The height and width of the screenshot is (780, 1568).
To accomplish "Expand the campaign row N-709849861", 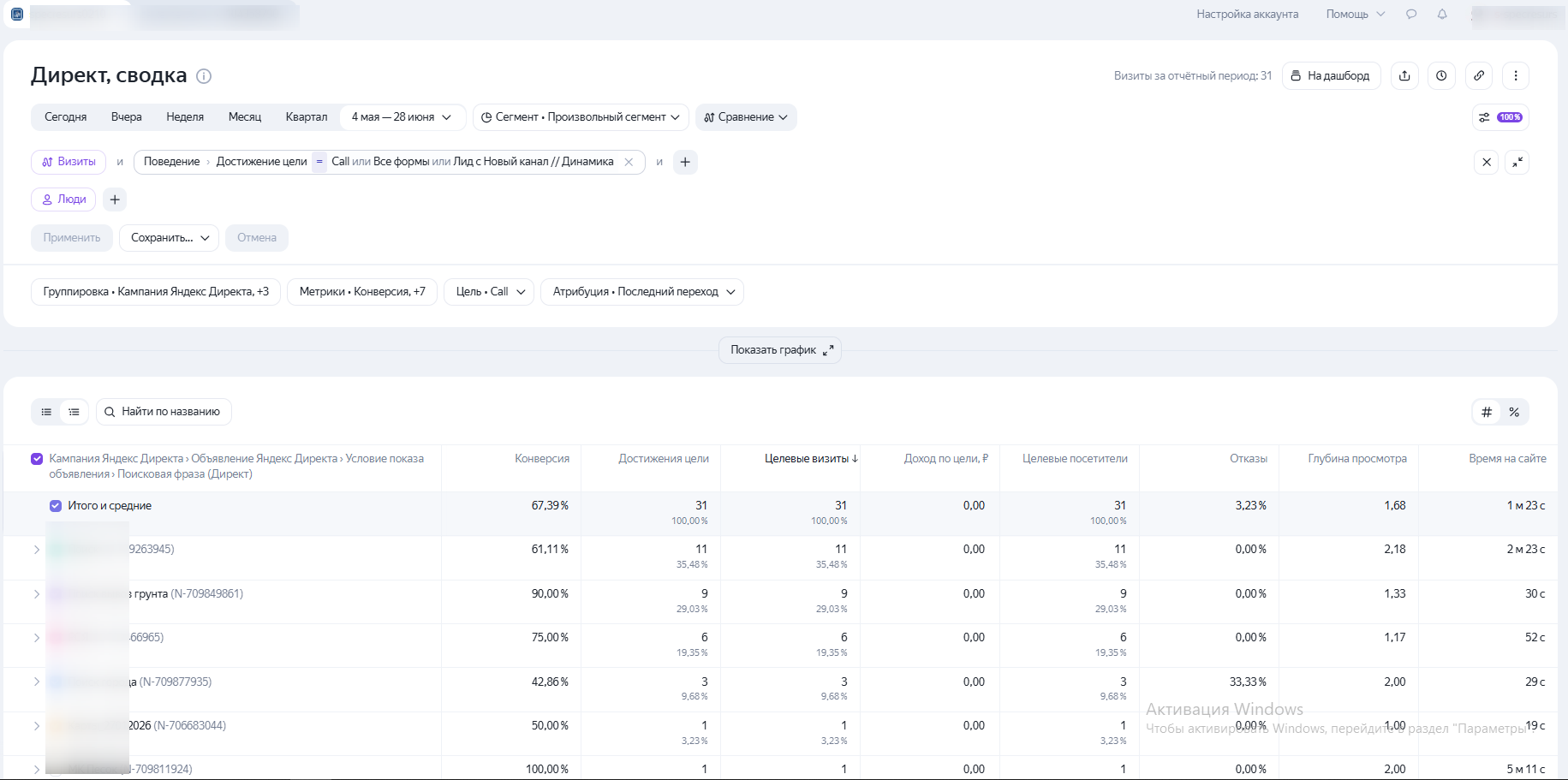I will pos(37,594).
